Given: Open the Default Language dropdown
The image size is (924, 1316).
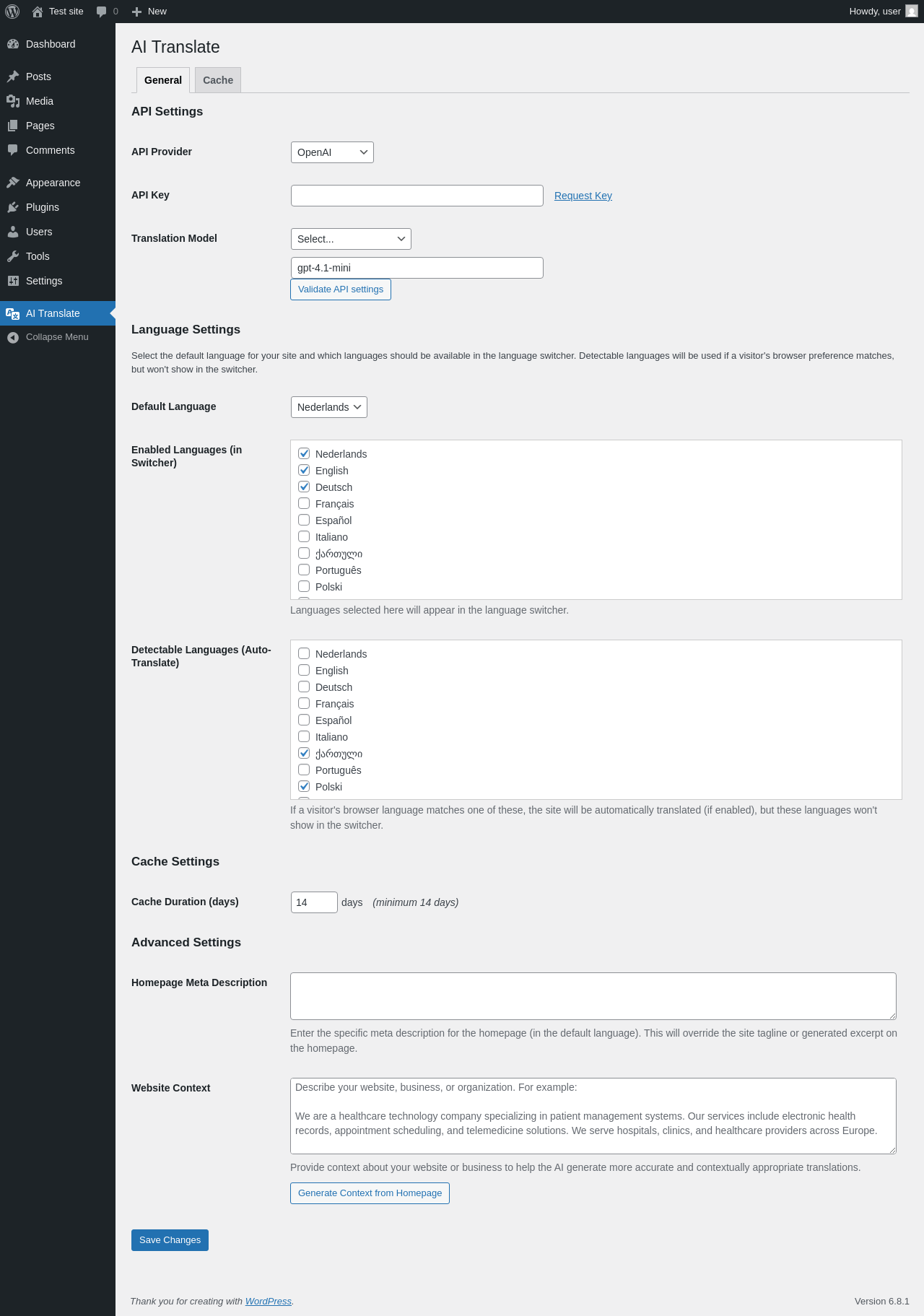Looking at the screenshot, I should (328, 407).
